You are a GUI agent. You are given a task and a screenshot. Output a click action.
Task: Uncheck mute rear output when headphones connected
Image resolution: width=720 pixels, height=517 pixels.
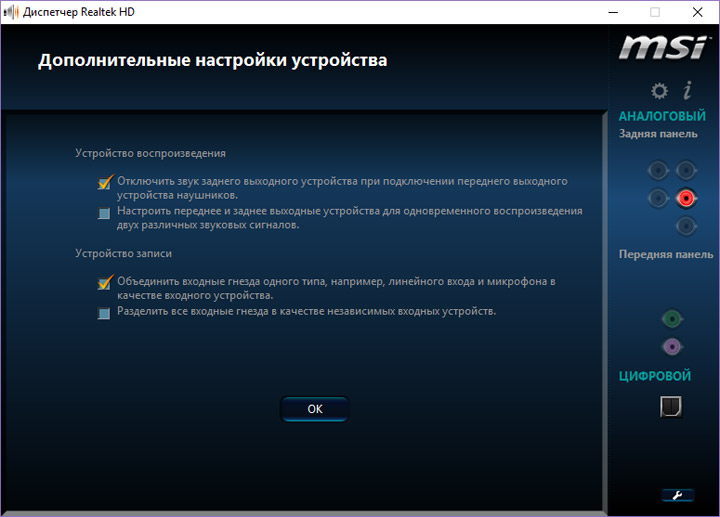[x=105, y=182]
